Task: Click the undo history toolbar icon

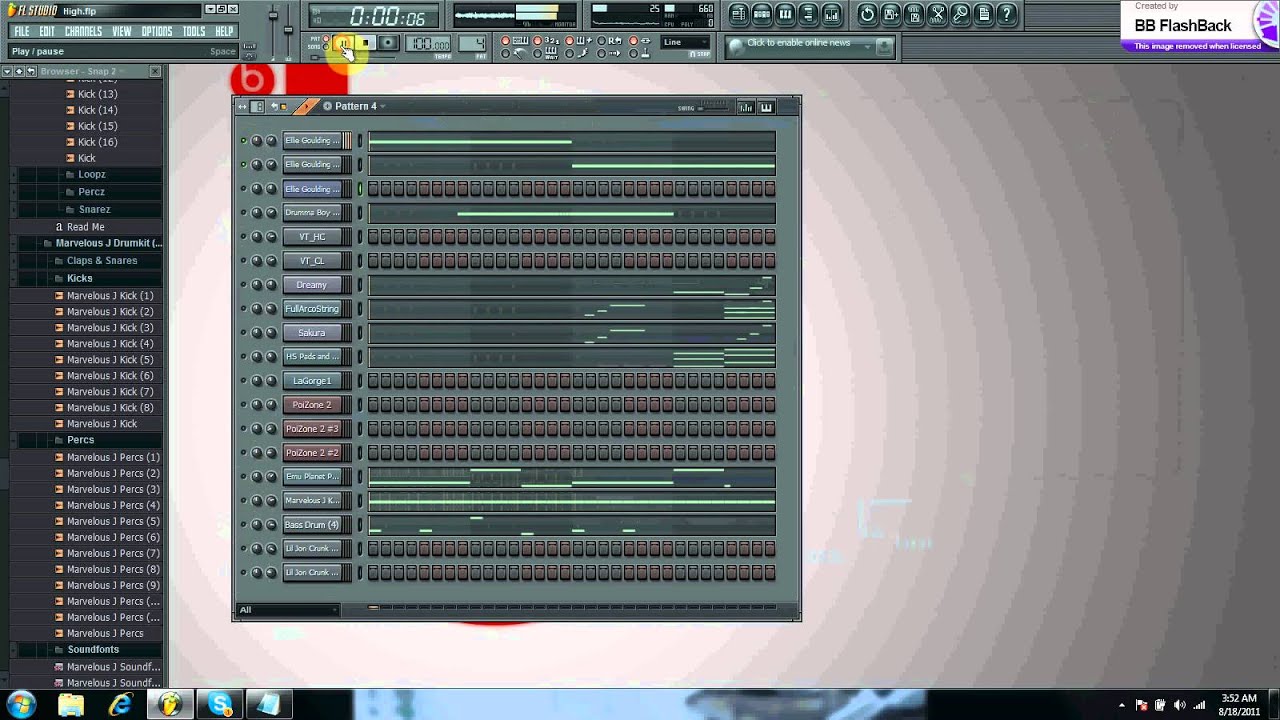Action: coord(867,14)
